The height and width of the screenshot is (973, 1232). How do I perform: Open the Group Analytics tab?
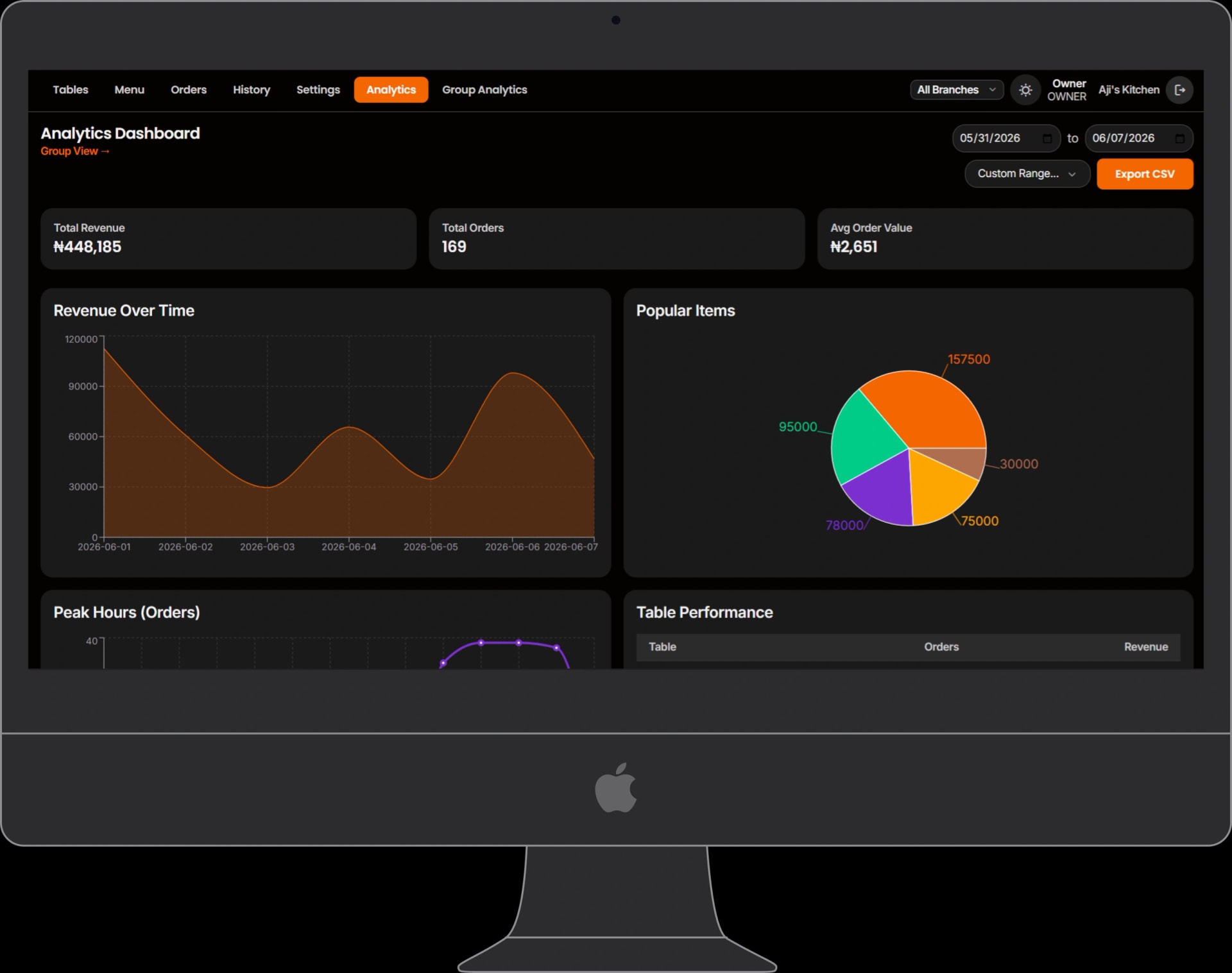coord(484,90)
